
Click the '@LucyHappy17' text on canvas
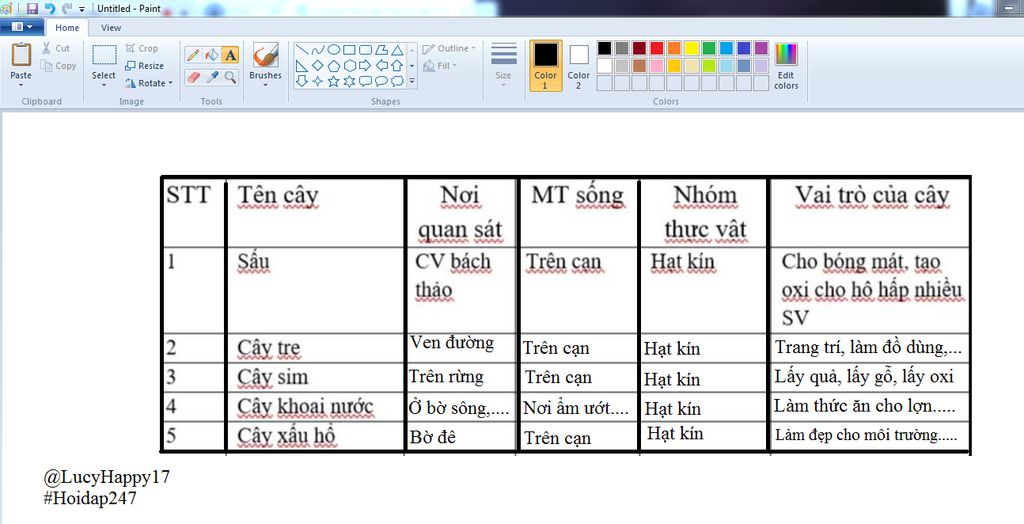coord(106,477)
